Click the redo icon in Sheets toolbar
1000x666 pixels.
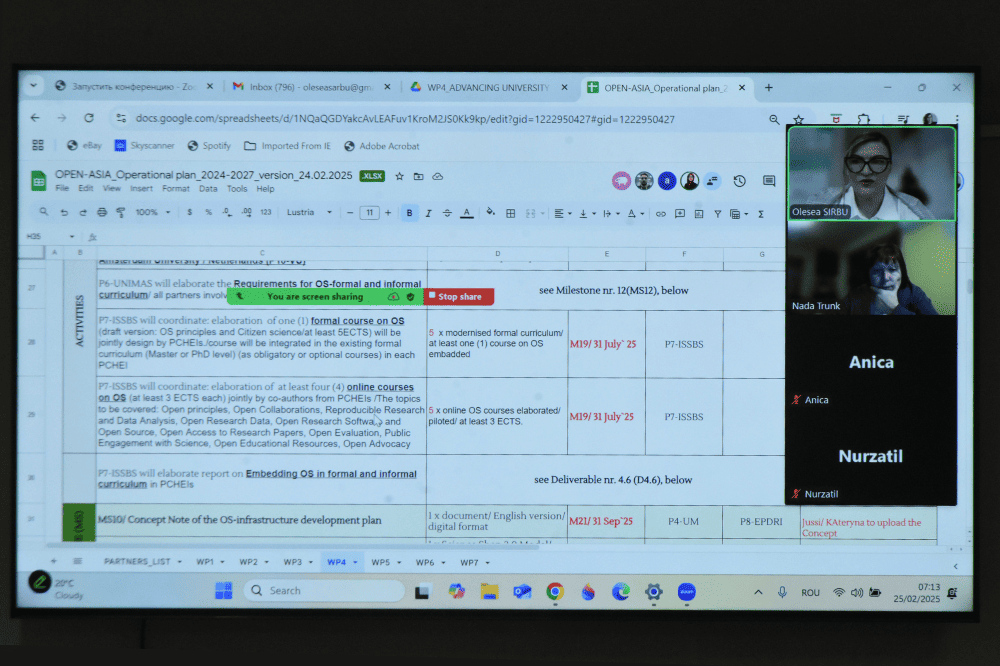coord(83,213)
